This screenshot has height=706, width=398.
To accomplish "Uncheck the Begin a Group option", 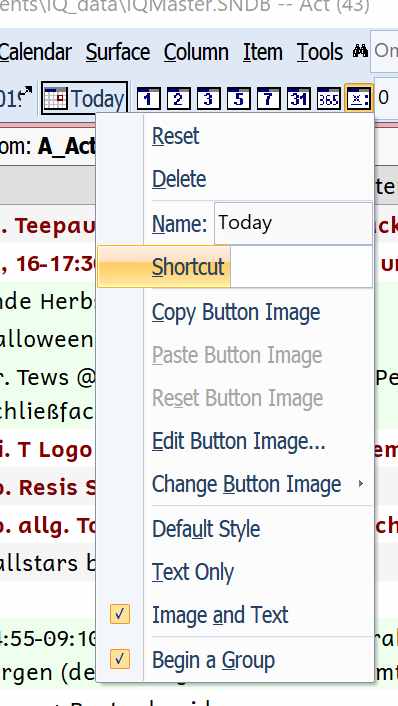I will pos(120,660).
